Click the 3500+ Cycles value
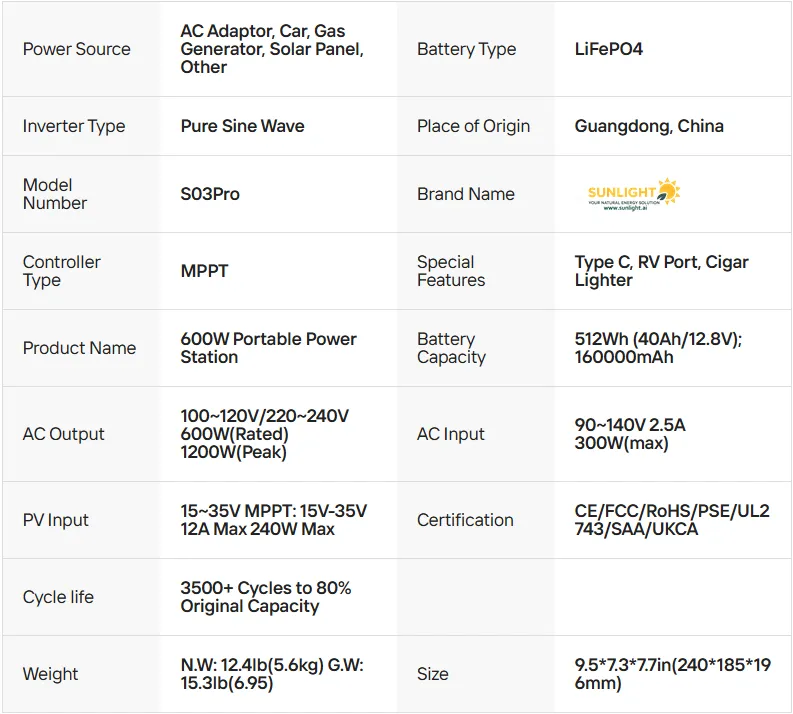The width and height of the screenshot is (793, 714). 265,597
